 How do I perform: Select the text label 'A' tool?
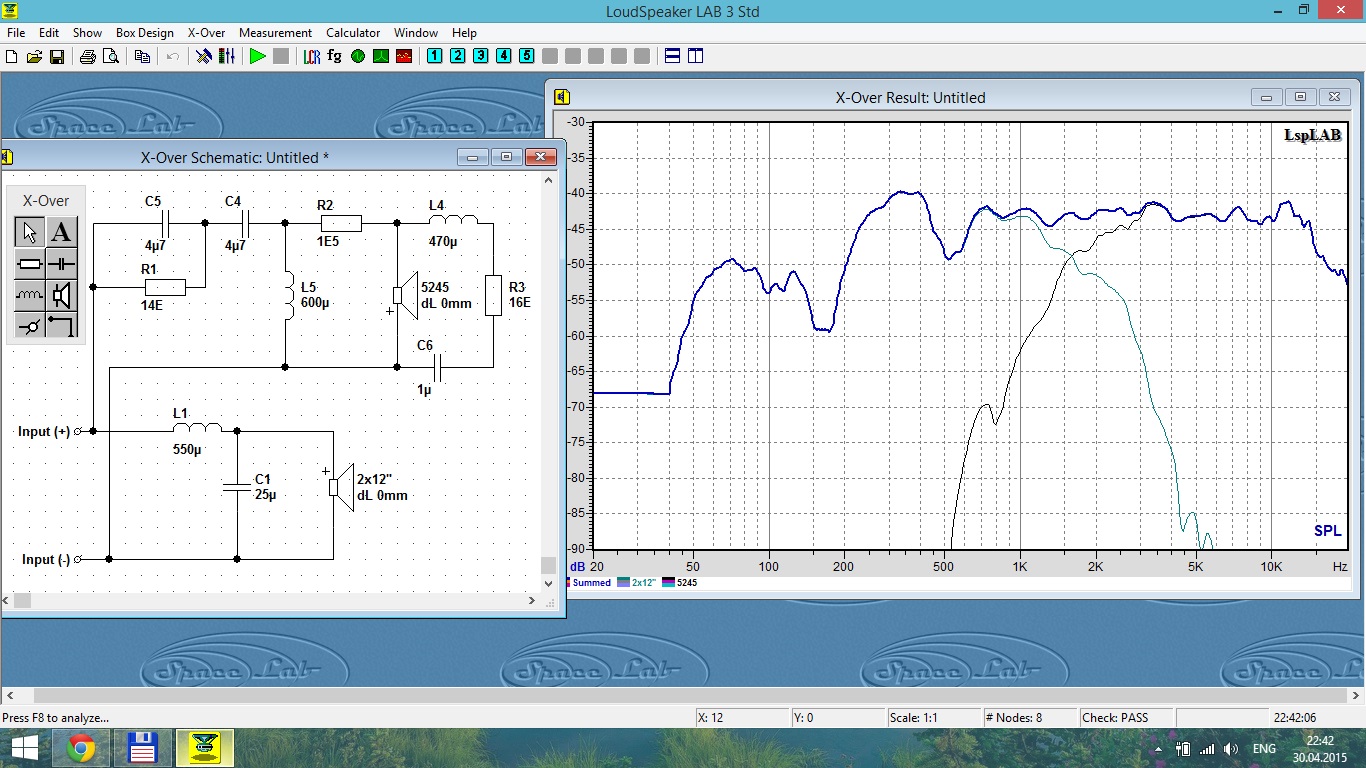click(62, 232)
